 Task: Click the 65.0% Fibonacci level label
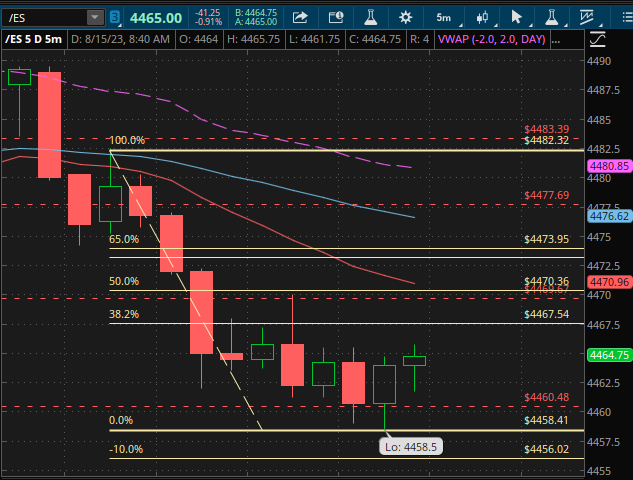(124, 239)
